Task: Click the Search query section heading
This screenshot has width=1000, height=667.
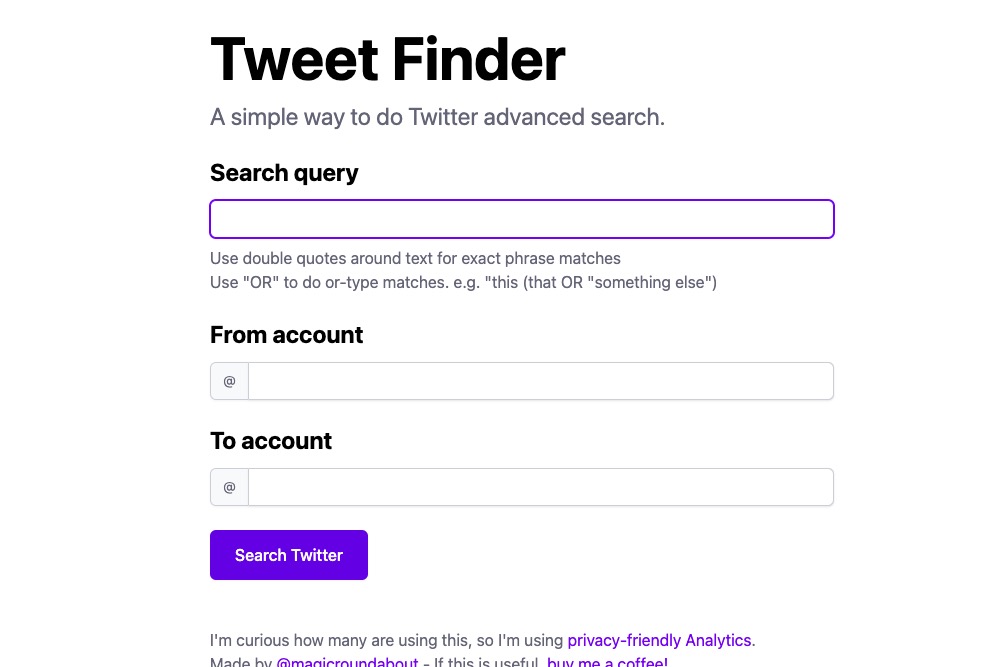Action: click(283, 173)
